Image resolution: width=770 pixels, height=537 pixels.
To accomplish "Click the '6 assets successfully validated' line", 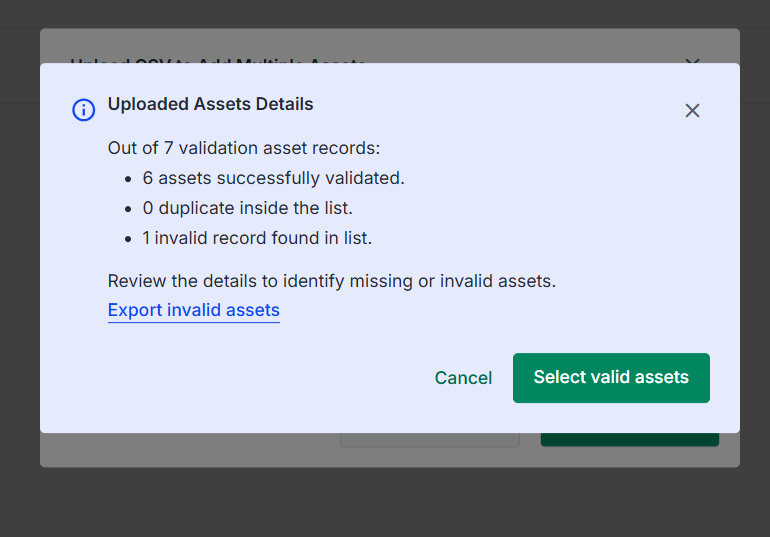I will click(273, 178).
